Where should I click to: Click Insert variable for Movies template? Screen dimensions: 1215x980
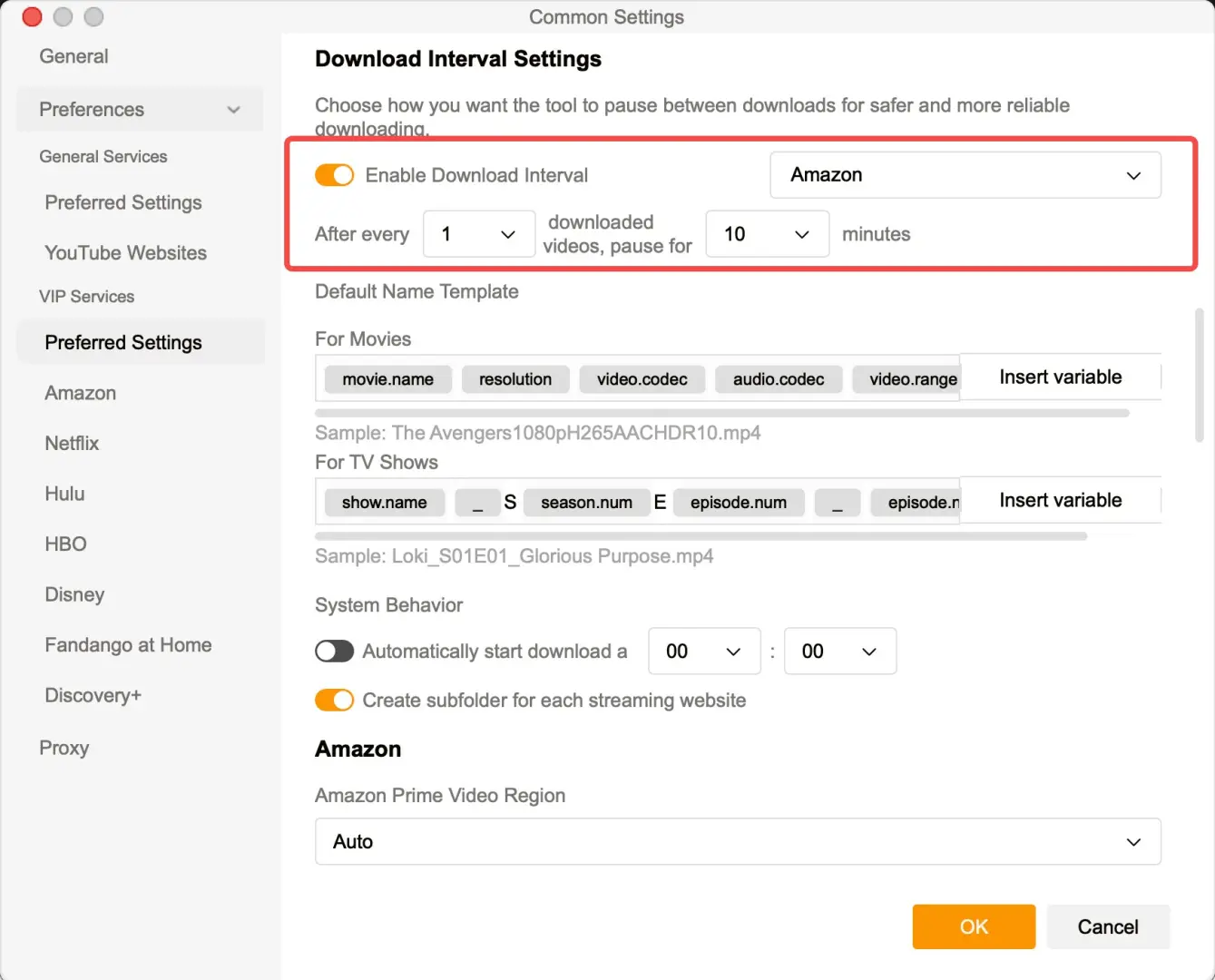click(x=1060, y=377)
